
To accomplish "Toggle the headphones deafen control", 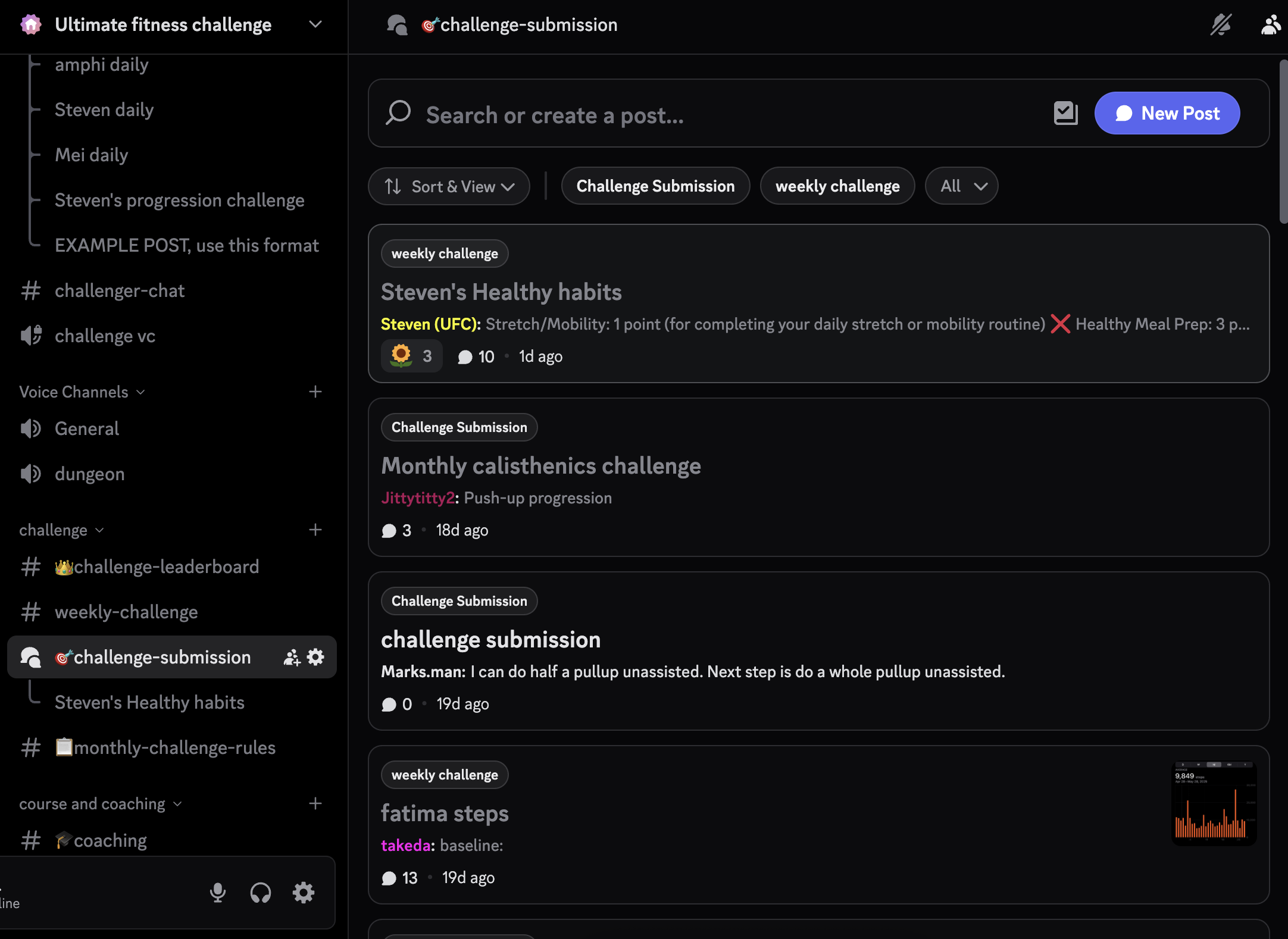I will coord(261,893).
